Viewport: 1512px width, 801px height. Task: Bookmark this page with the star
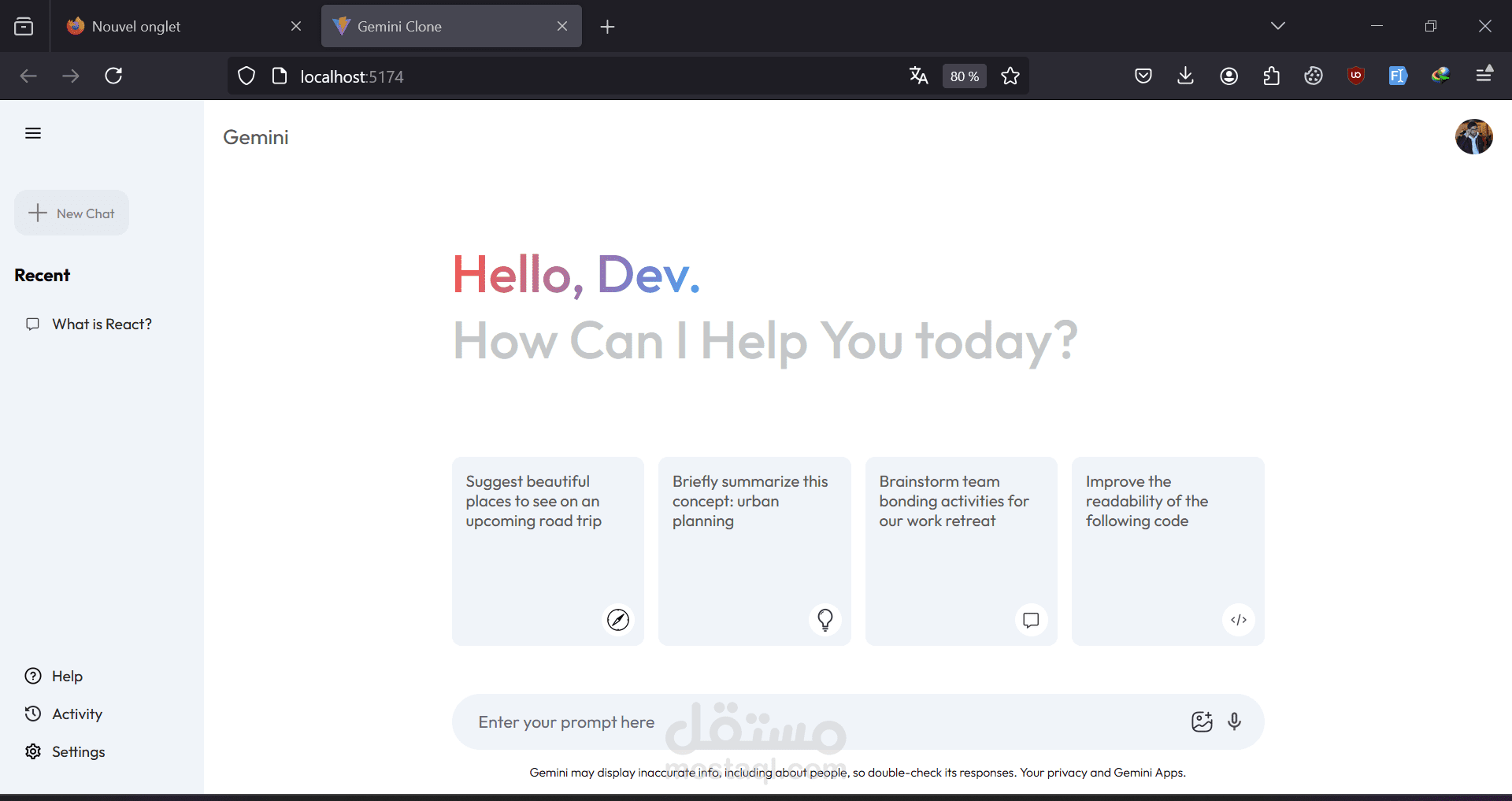click(1010, 76)
